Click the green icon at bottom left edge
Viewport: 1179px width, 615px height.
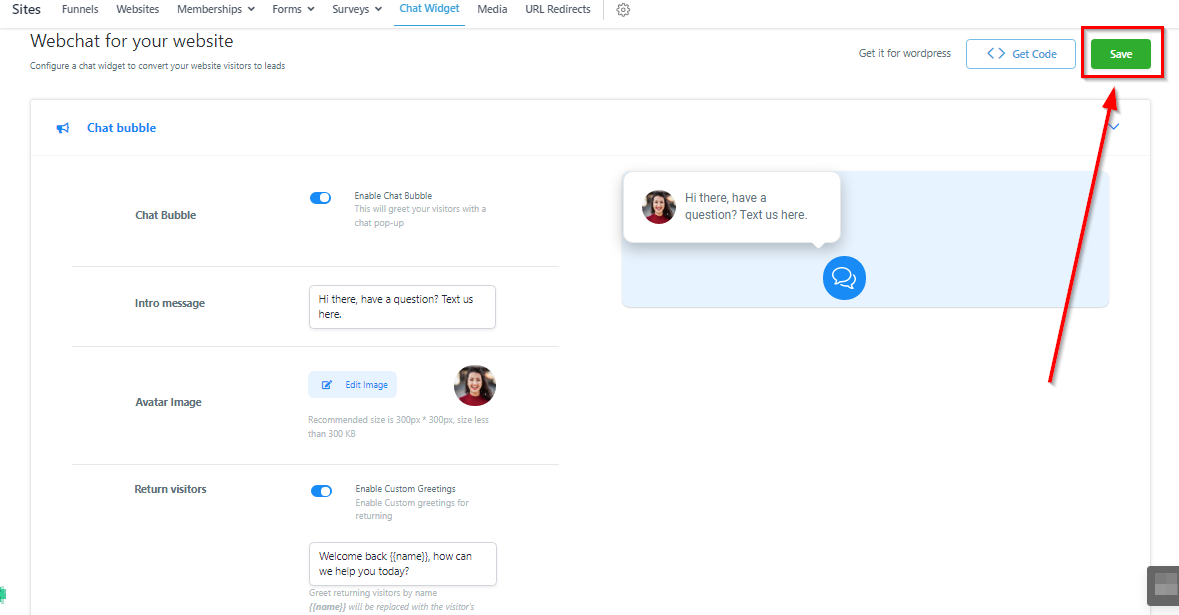pos(3,594)
